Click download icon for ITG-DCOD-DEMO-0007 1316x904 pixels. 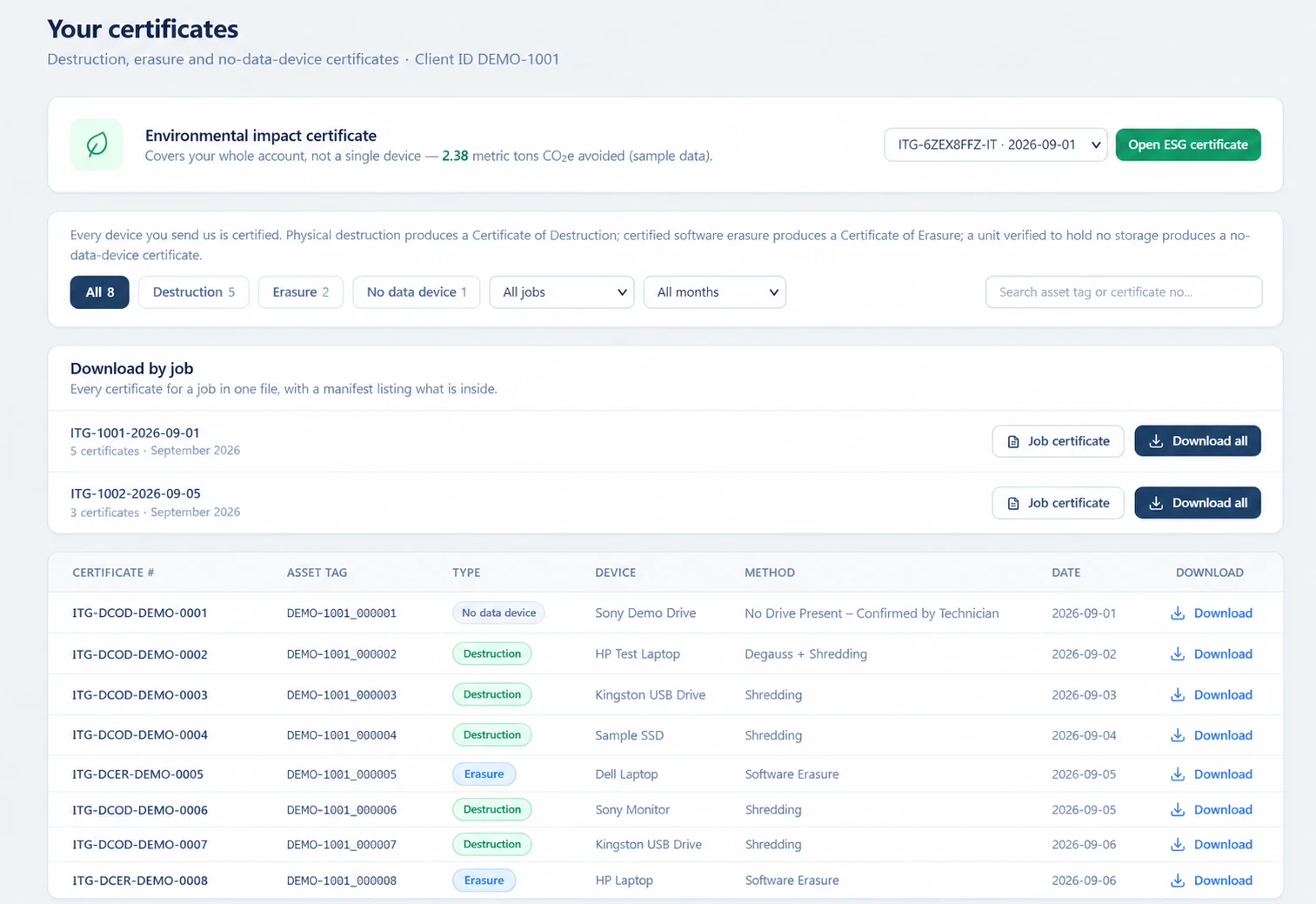click(1178, 845)
